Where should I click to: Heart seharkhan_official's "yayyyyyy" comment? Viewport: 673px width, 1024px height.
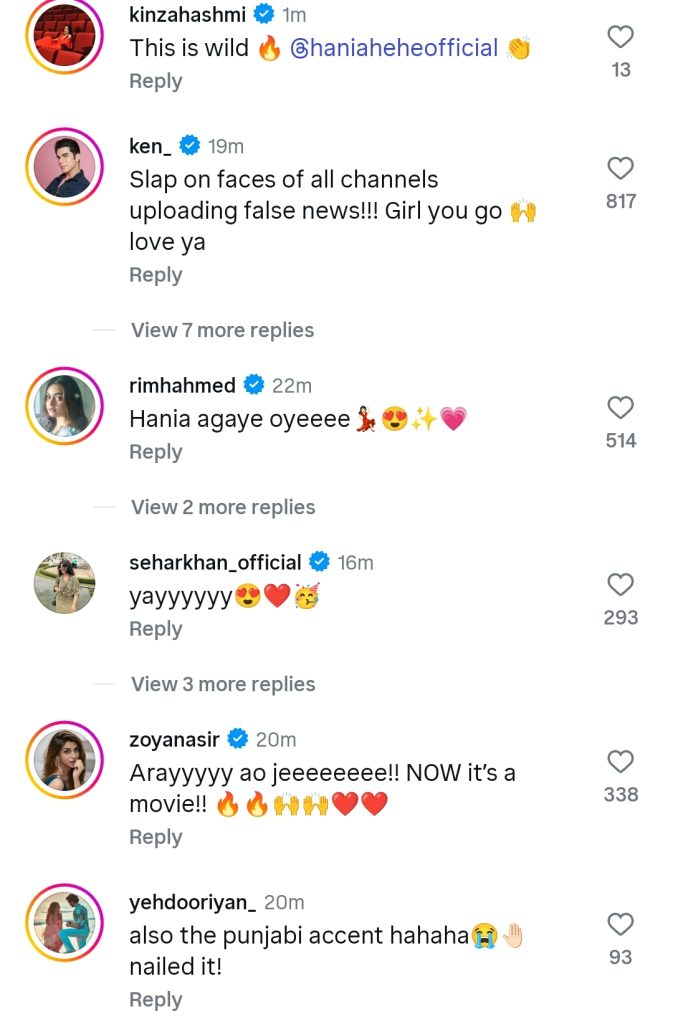pyautogui.click(x=620, y=585)
